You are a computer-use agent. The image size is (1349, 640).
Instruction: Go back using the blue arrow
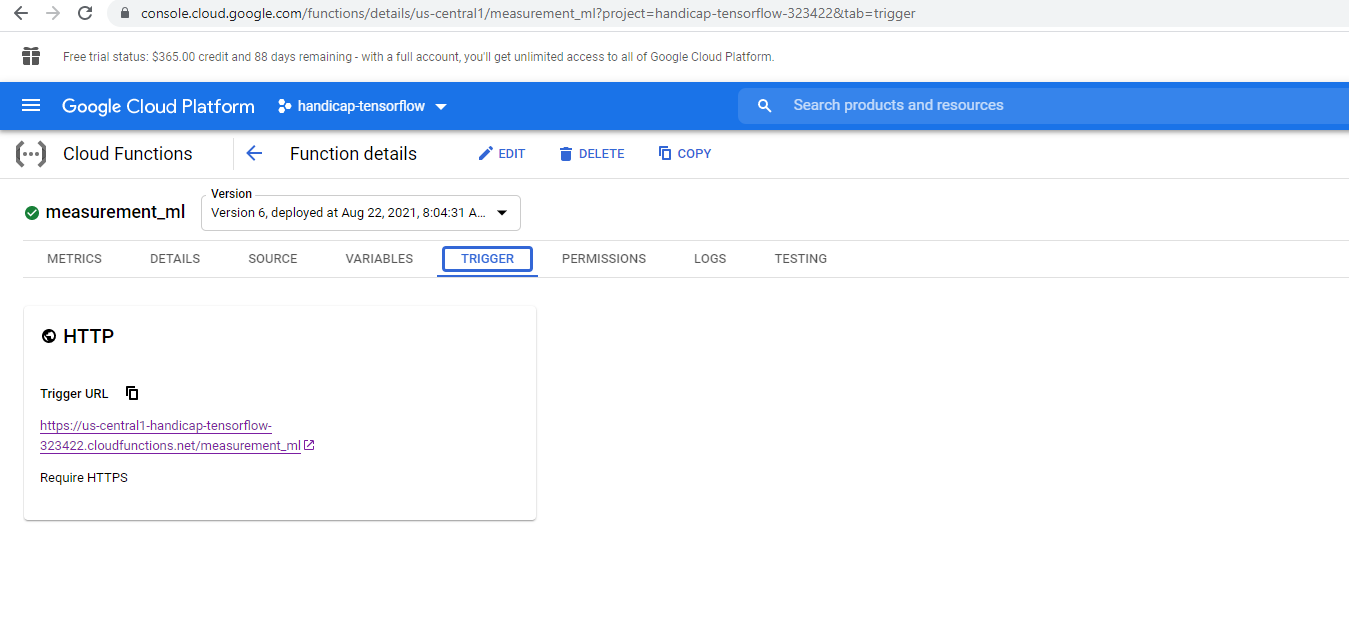[254, 153]
